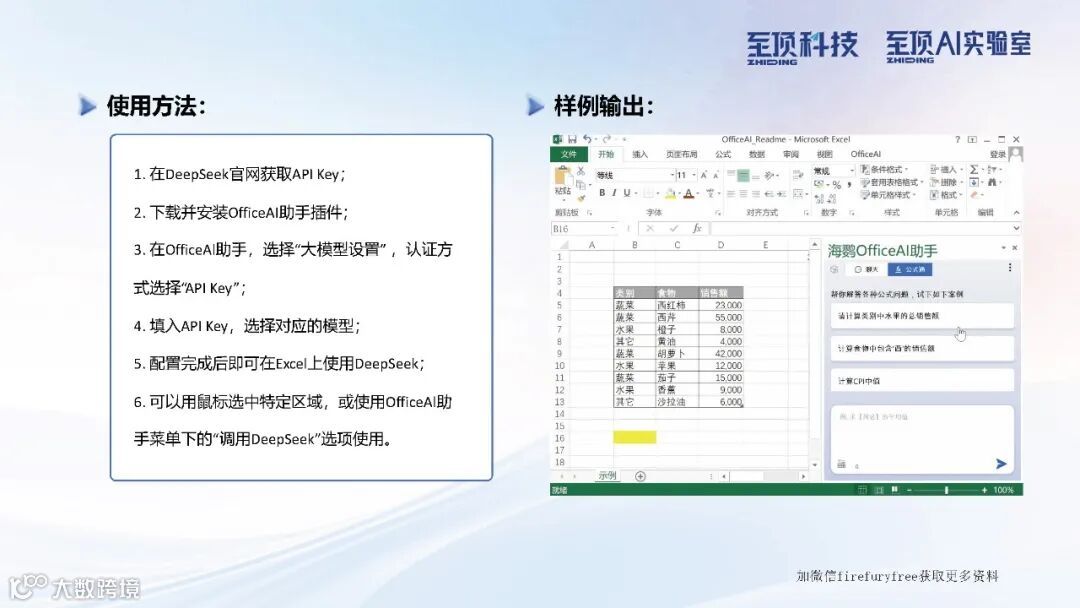The height and width of the screenshot is (608, 1080).
Task: Click the 计算食物中包含'西'的销售额 suggestion
Action: 922,348
